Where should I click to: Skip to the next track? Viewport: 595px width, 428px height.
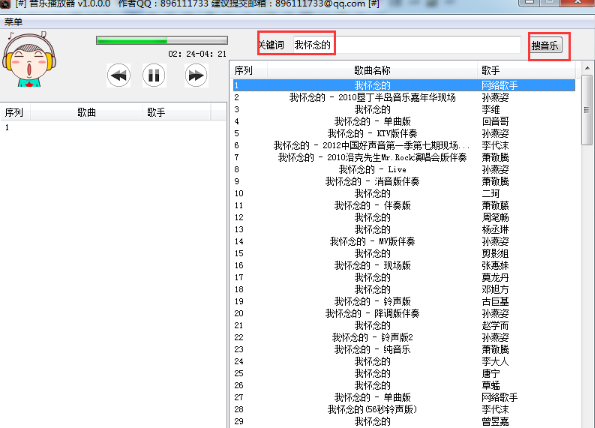tap(196, 76)
